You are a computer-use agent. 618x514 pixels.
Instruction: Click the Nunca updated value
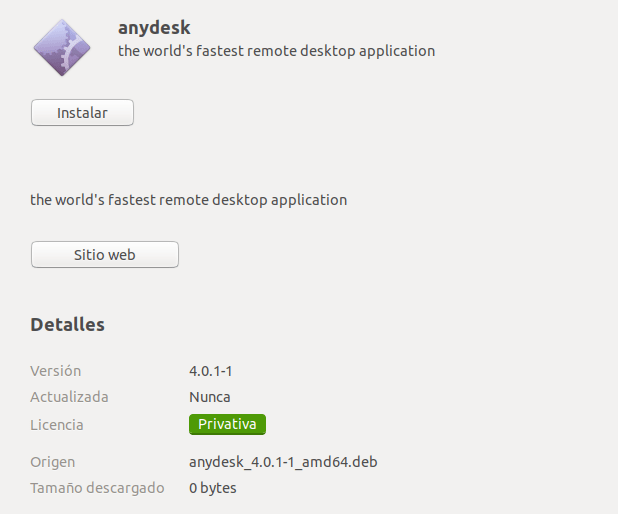click(x=210, y=397)
